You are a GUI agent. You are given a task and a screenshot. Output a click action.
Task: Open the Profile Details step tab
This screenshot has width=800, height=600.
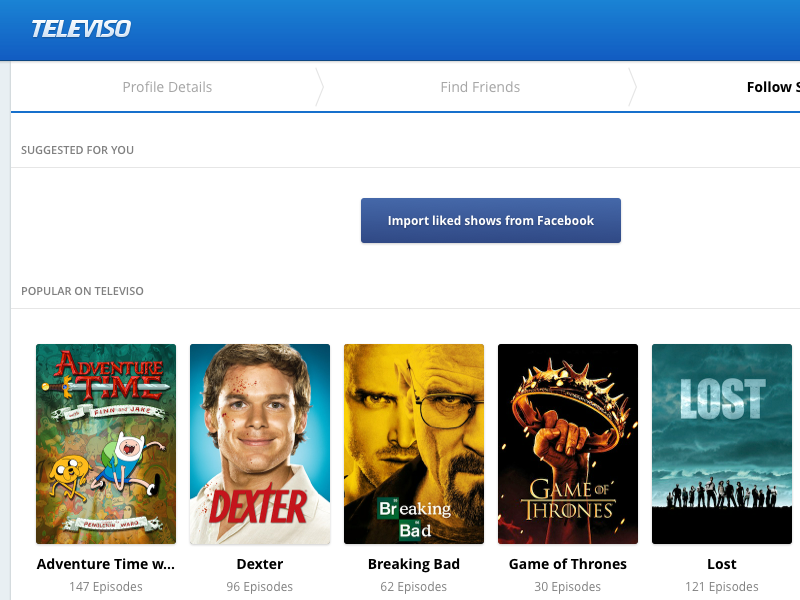pyautogui.click(x=167, y=87)
